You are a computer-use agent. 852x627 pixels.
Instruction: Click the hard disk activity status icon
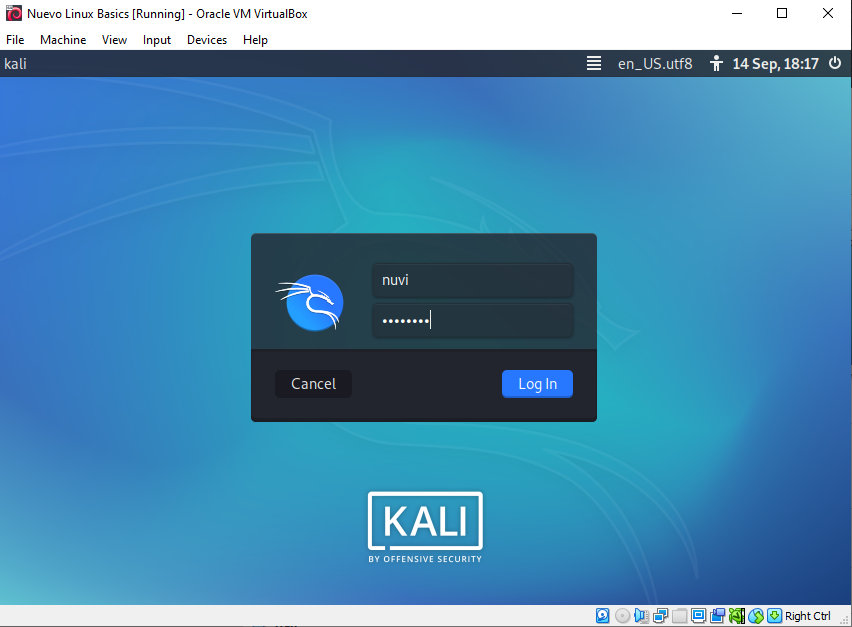click(601, 615)
